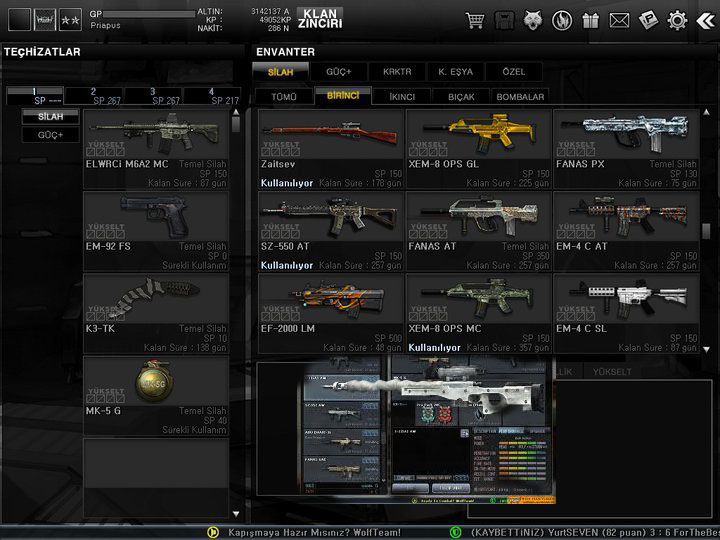This screenshot has height=540, width=720.
Task: Open the YÜKSELT tab below inventory
Action: click(x=612, y=371)
